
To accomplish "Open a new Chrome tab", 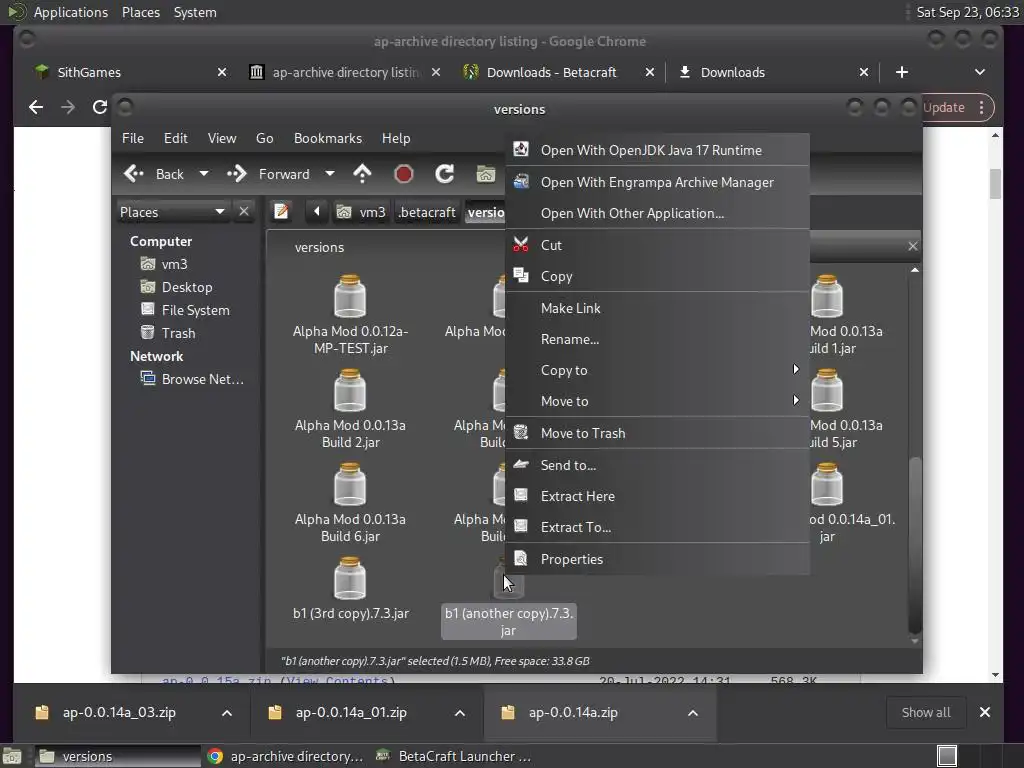I will pyautogui.click(x=902, y=72).
